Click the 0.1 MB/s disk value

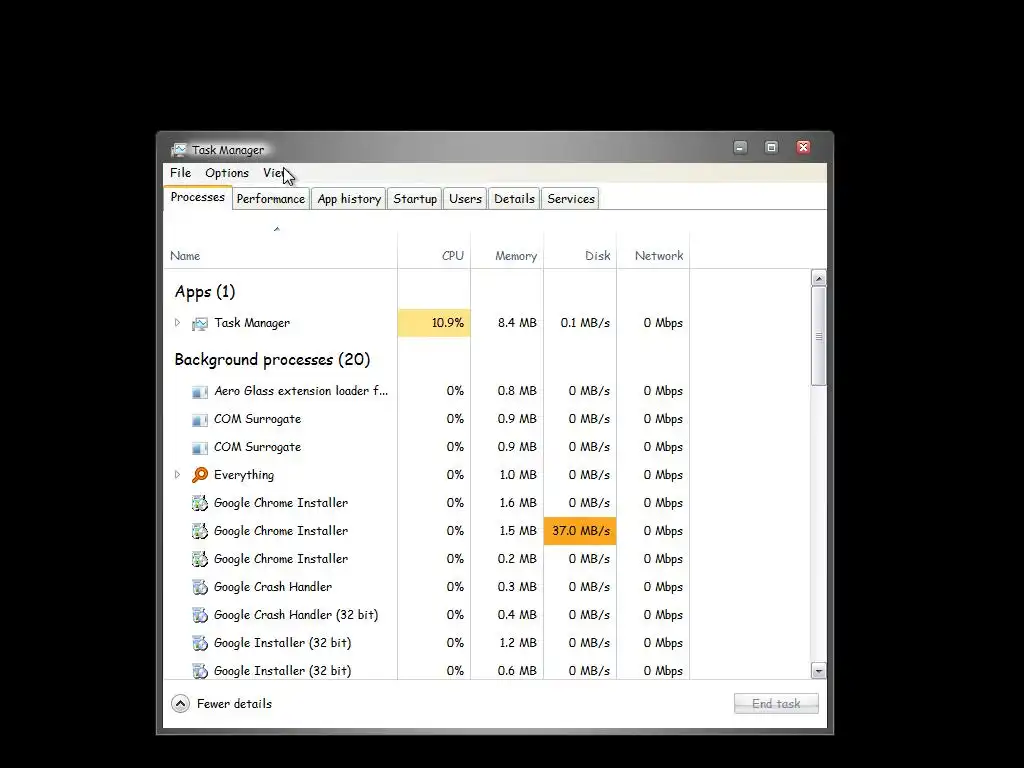[585, 323]
